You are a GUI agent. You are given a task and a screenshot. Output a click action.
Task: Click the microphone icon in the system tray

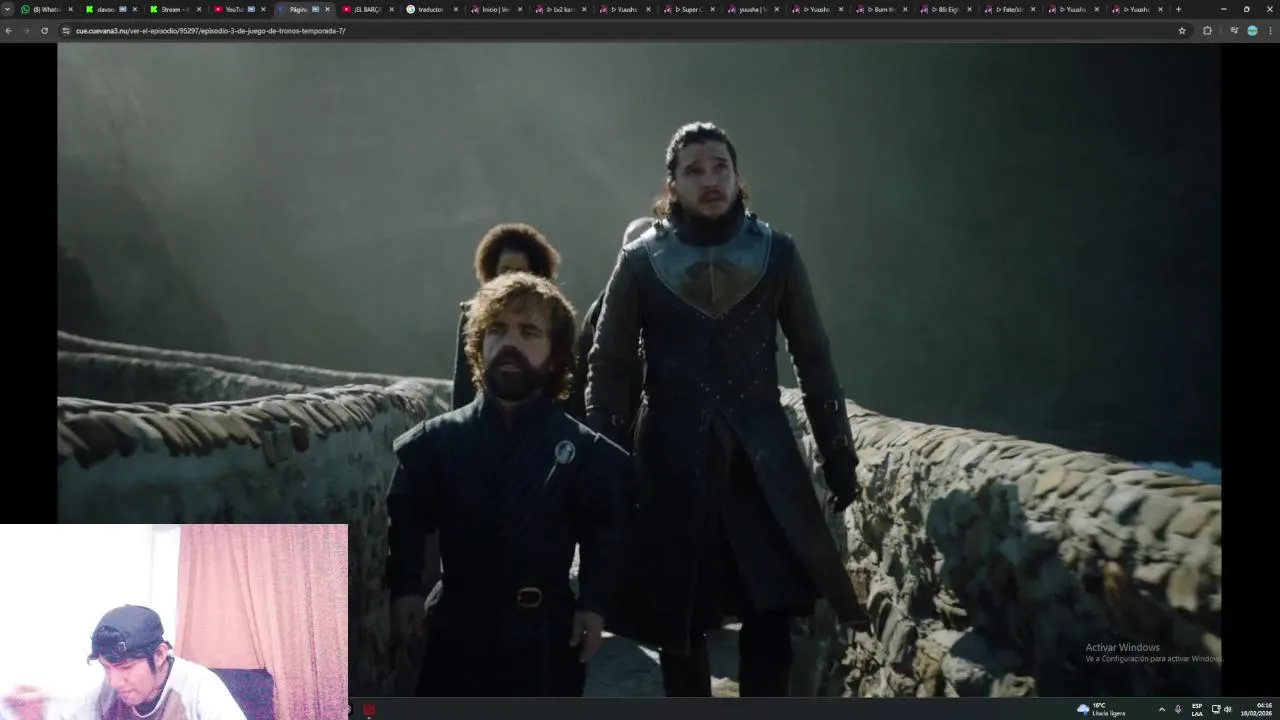click(x=1178, y=709)
